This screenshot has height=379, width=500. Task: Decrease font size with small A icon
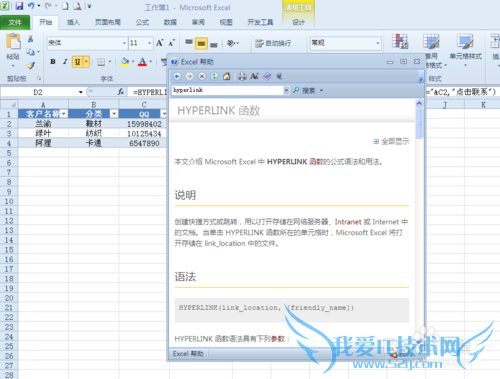point(172,43)
